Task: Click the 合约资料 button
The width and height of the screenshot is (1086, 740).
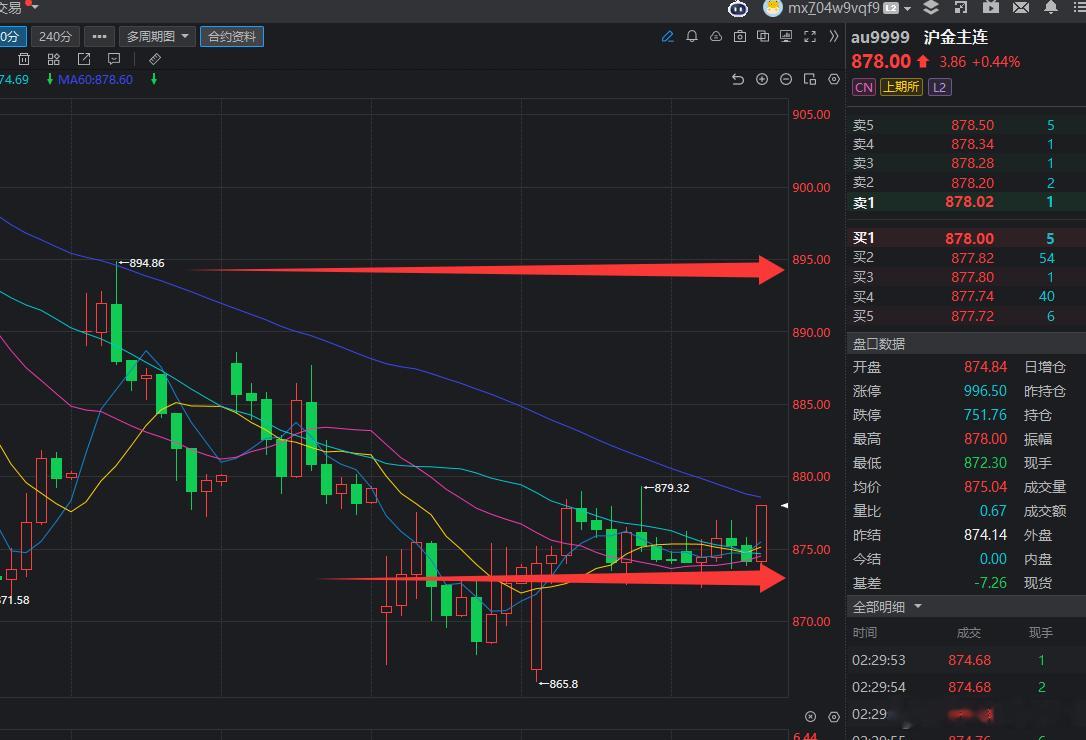Action: pyautogui.click(x=232, y=37)
